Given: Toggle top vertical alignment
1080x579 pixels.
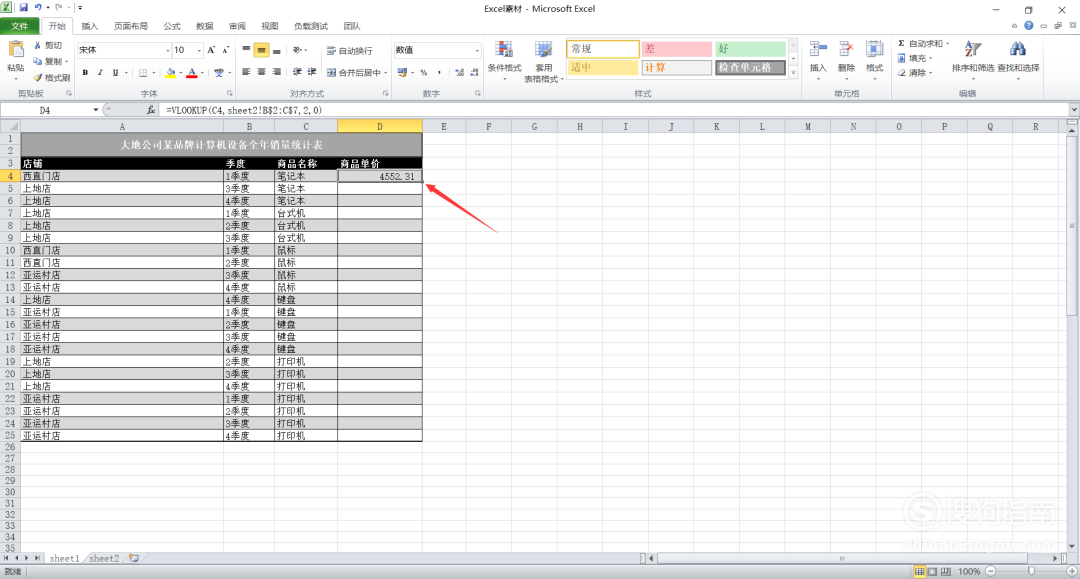Looking at the screenshot, I should (246, 50).
